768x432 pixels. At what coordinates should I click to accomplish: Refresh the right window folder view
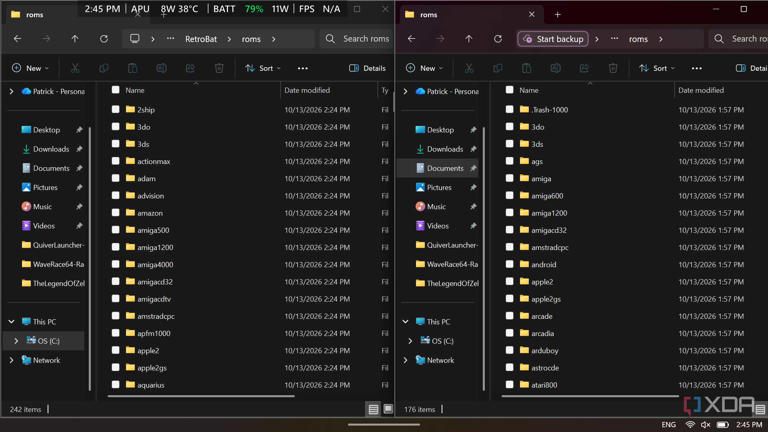pos(498,39)
